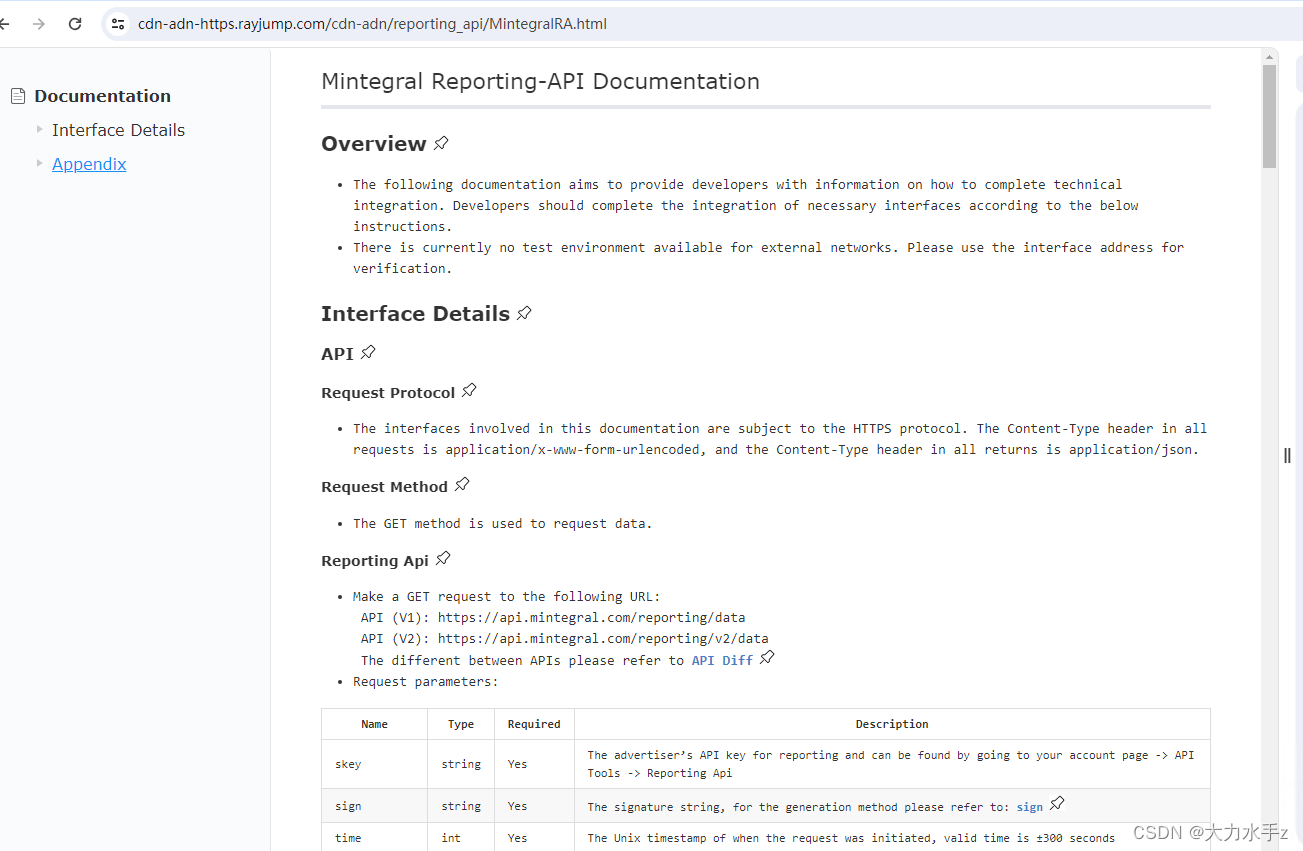Click the API (V1) reporting/data URL line
1303x851 pixels.
click(x=553, y=617)
